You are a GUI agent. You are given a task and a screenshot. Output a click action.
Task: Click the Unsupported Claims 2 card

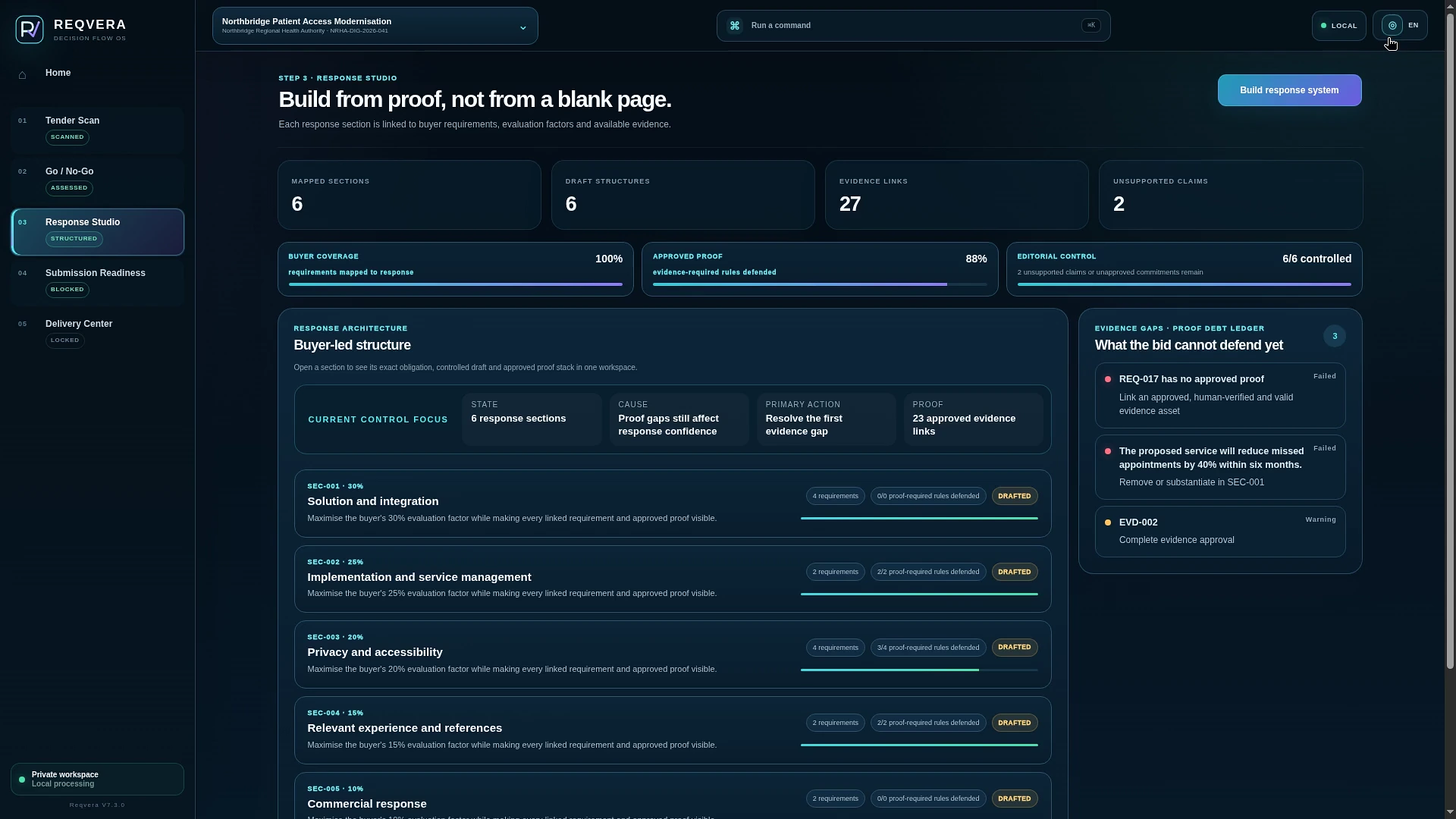point(1231,195)
